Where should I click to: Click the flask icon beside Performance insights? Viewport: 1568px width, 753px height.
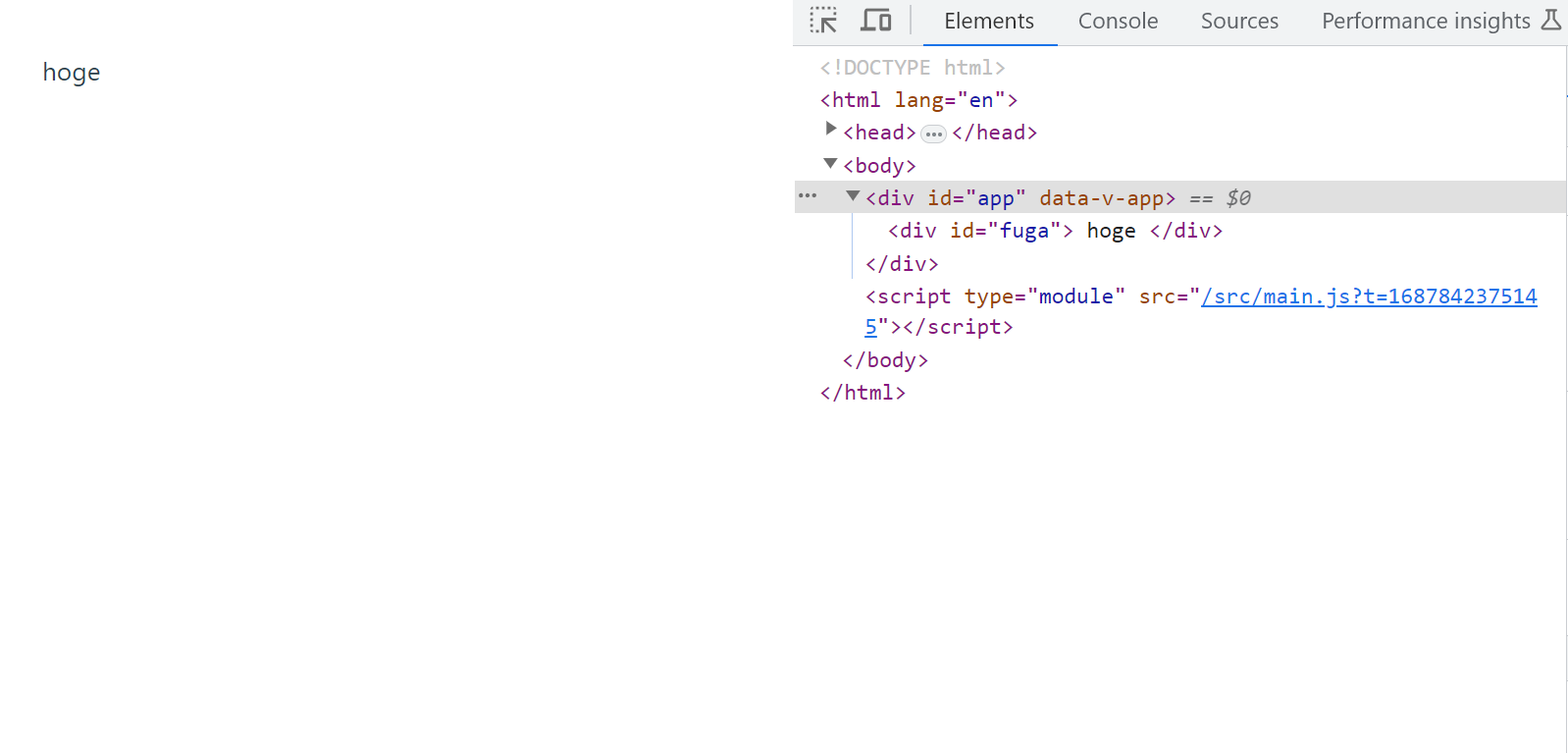(1550, 21)
